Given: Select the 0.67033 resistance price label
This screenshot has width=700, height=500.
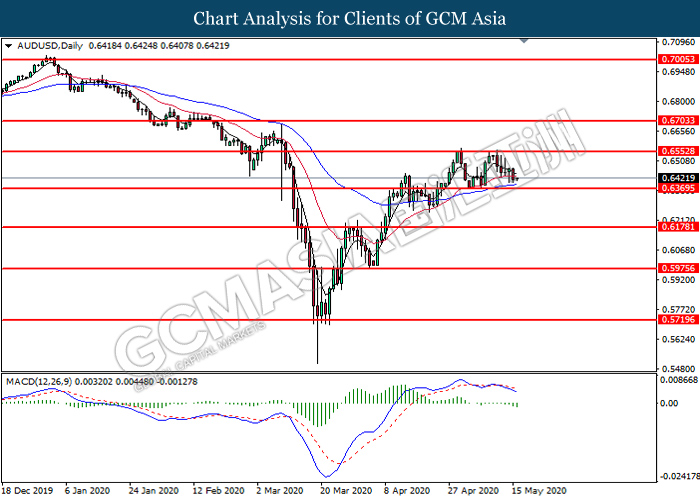Looking at the screenshot, I should [678, 120].
